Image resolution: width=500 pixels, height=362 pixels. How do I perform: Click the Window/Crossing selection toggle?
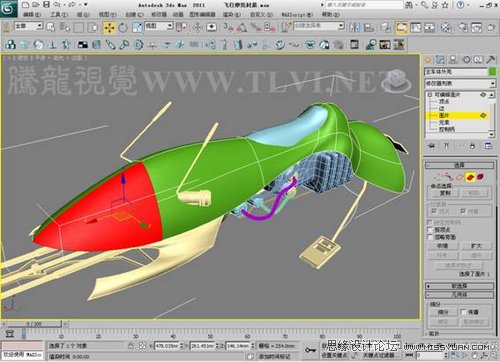(x=94, y=27)
